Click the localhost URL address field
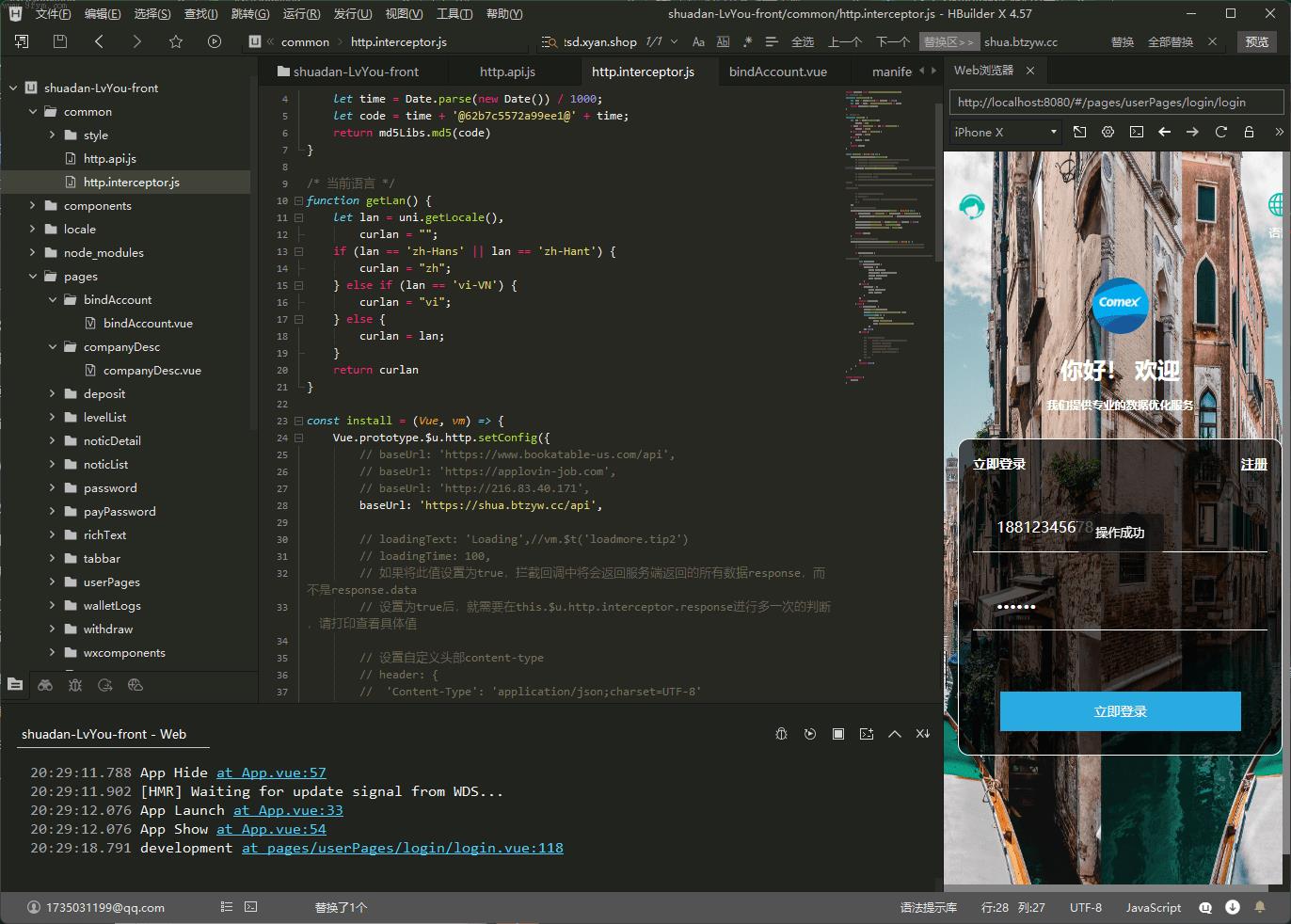 [x=1115, y=103]
